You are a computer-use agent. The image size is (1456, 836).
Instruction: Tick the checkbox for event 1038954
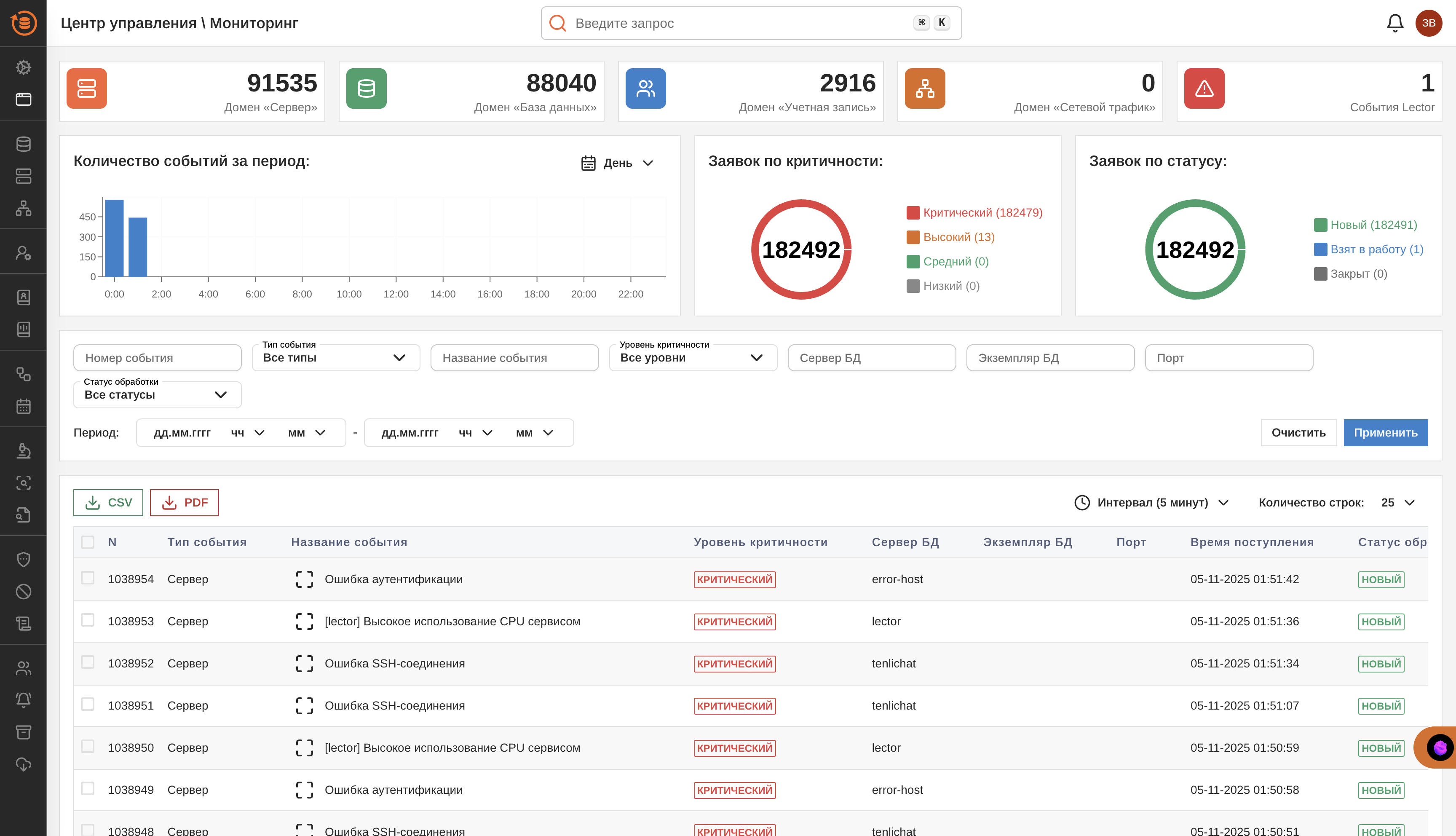87,578
